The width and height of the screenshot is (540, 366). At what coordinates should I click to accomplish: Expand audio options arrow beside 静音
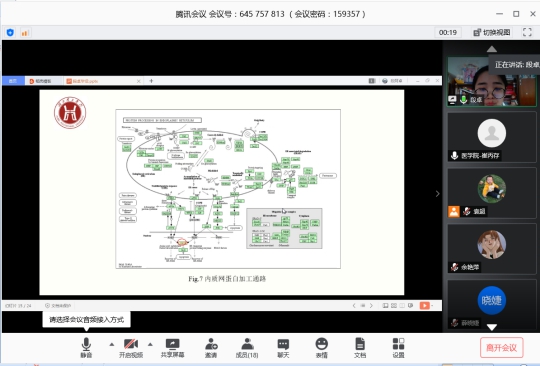pyautogui.click(x=112, y=344)
